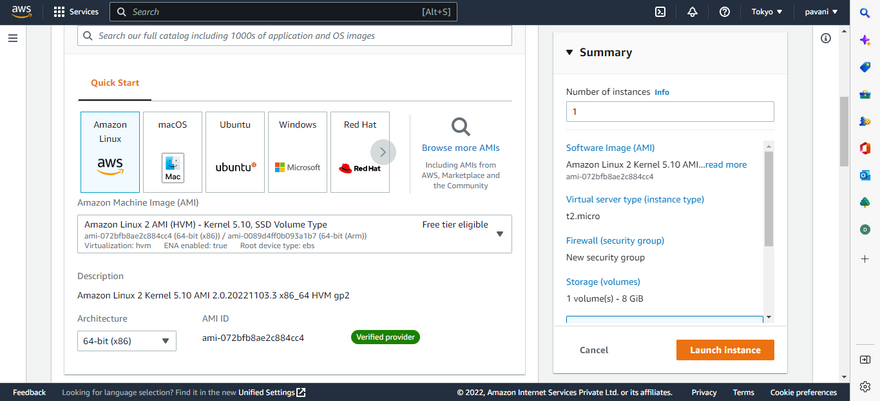Viewport: 880px width, 401px height.
Task: Click the AWS logo home icon
Action: 22,12
